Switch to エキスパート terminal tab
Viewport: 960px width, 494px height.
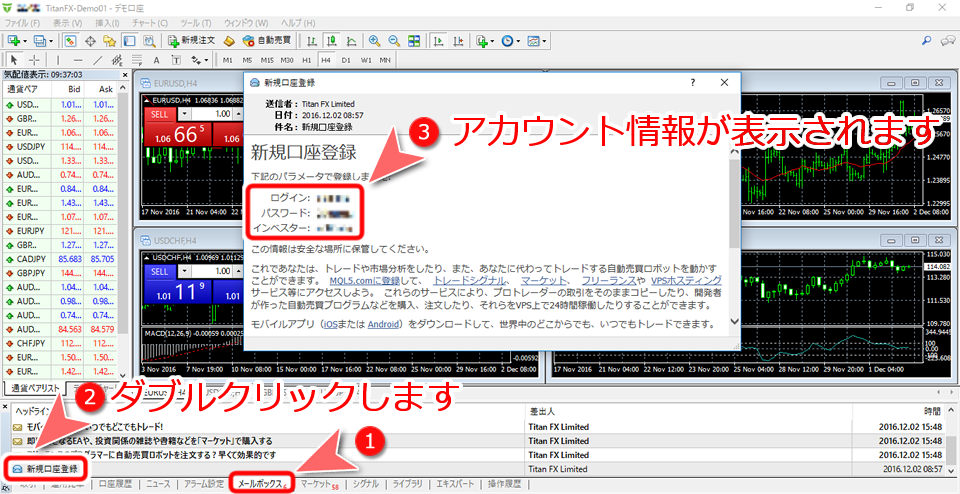[x=454, y=484]
